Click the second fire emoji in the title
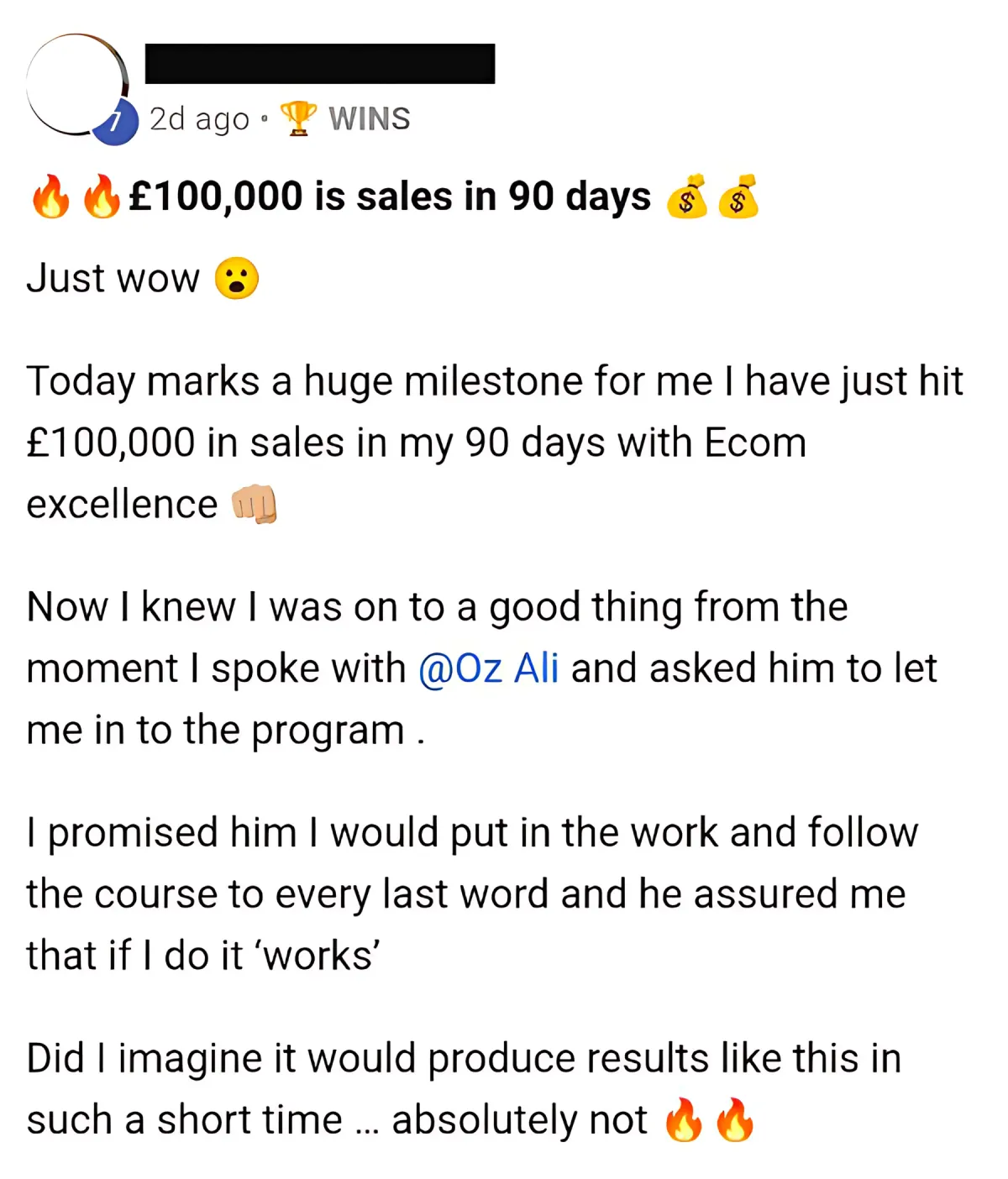 [x=102, y=196]
